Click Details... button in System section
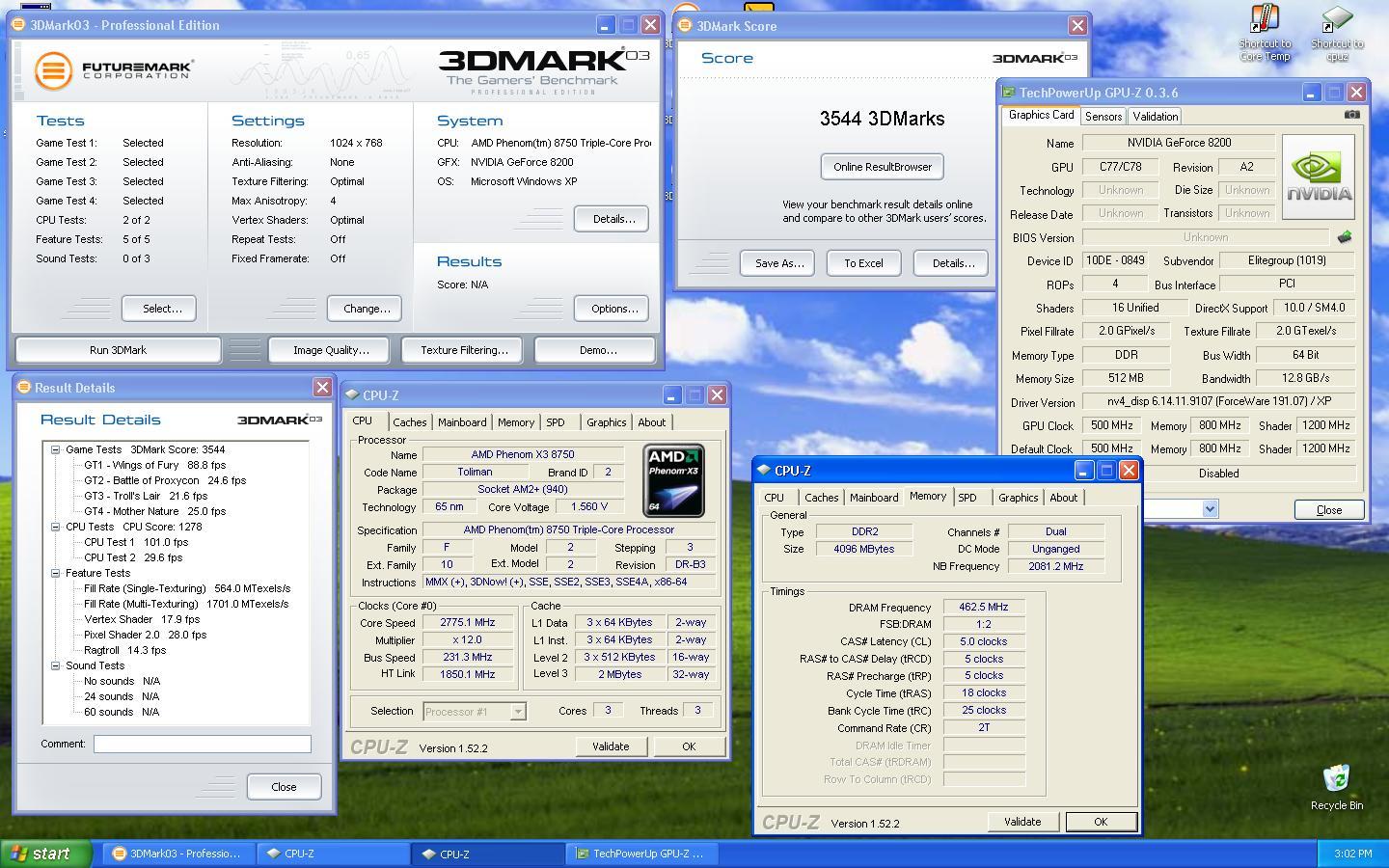 tap(612, 219)
